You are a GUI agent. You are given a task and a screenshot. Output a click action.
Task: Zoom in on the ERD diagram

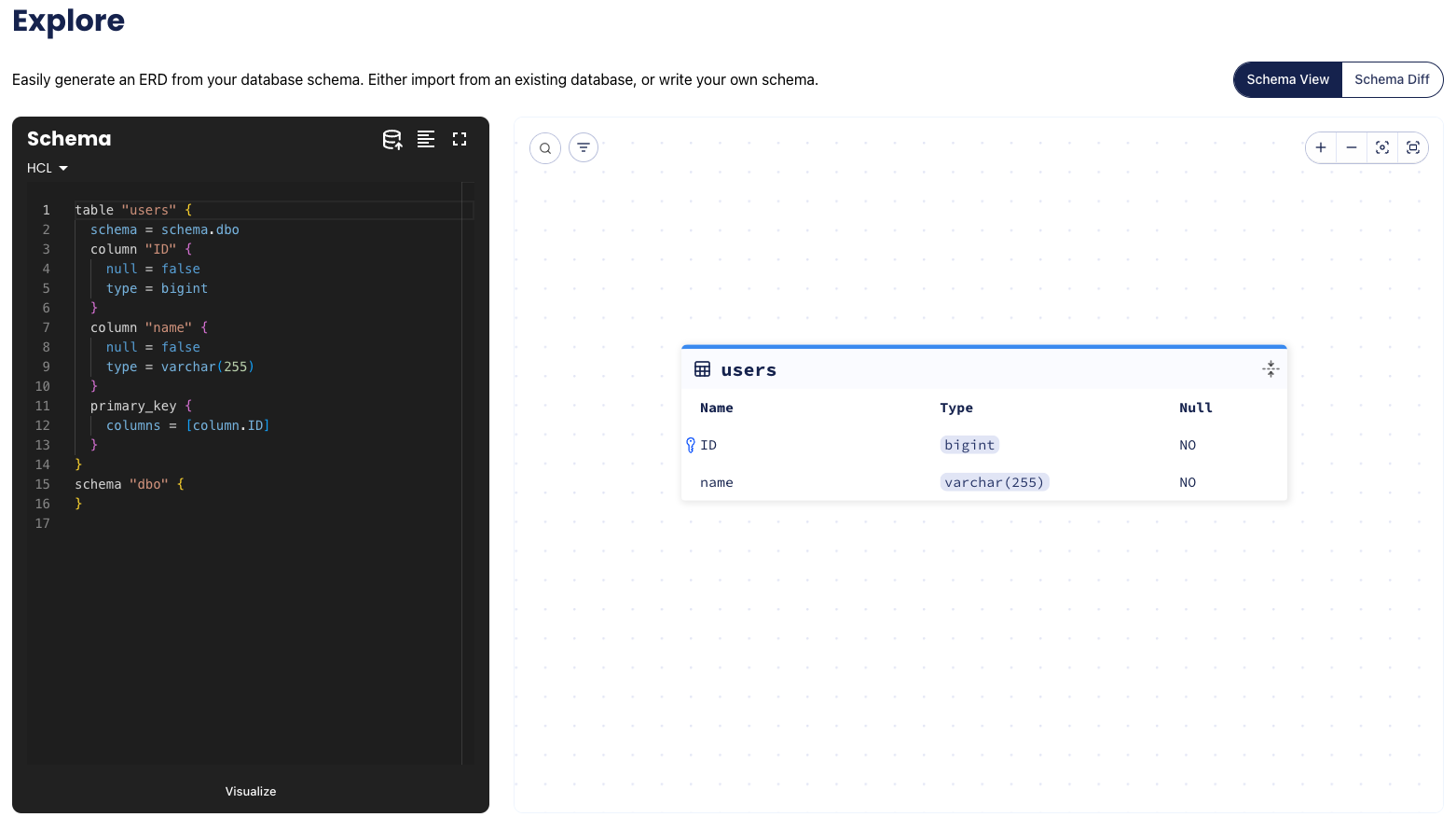tap(1321, 147)
